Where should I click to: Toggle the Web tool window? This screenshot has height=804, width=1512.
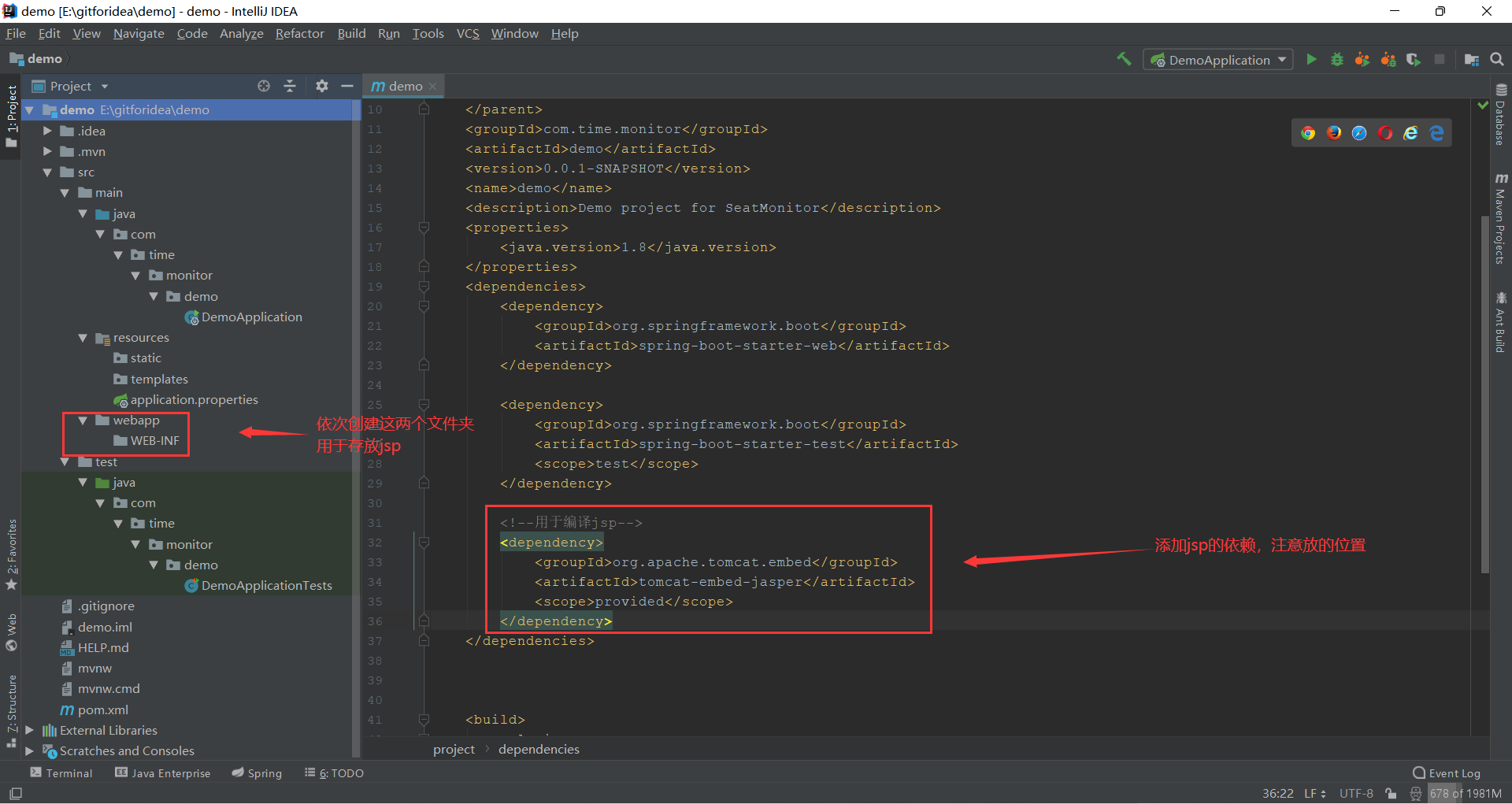pos(11,632)
